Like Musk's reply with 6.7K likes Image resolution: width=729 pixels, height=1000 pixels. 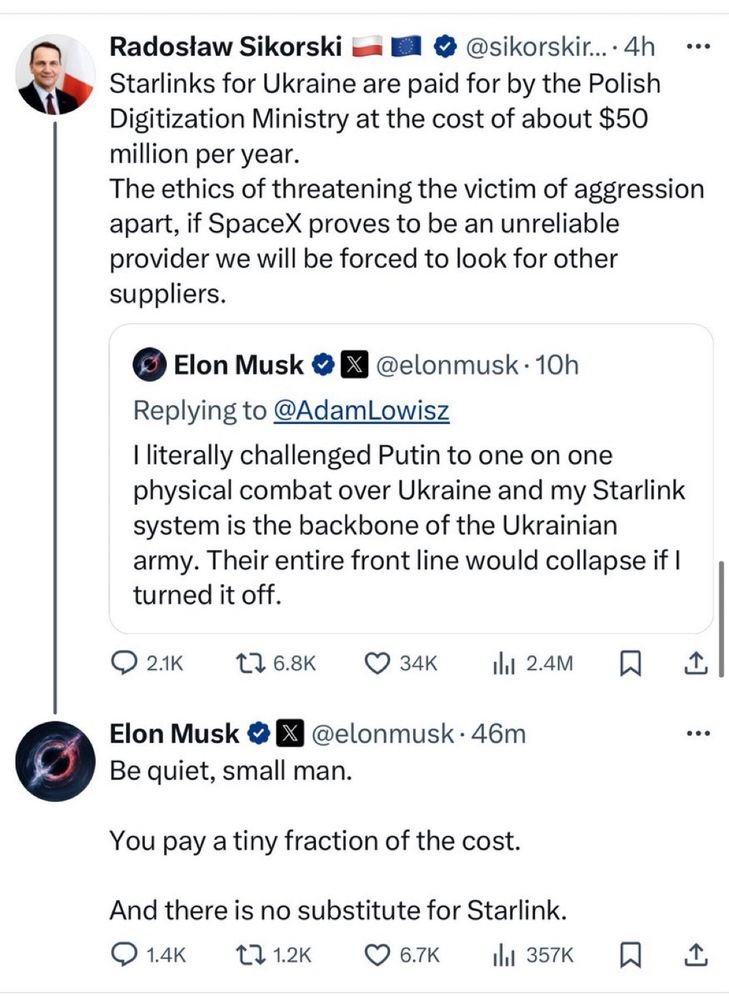377,955
